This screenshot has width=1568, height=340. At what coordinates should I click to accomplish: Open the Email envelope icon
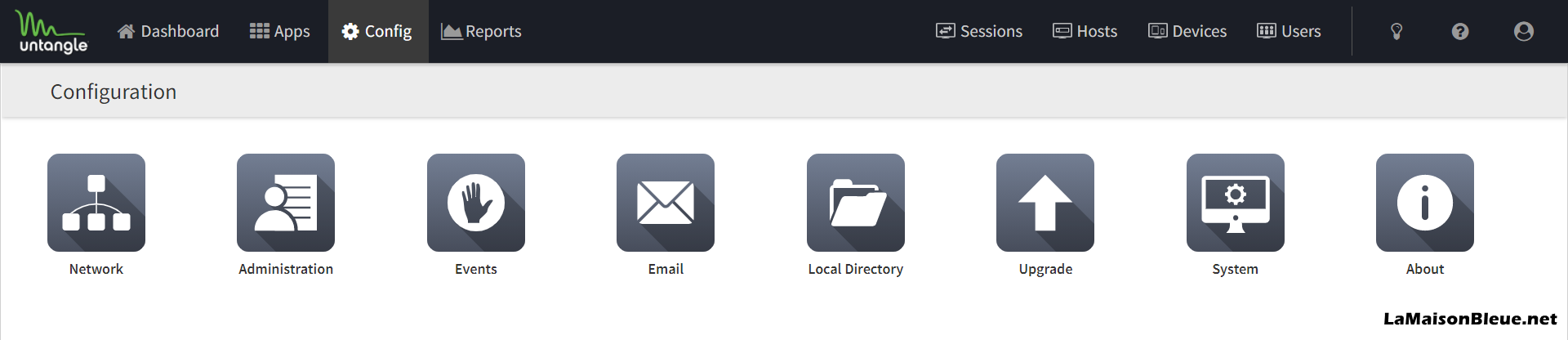[x=666, y=203]
